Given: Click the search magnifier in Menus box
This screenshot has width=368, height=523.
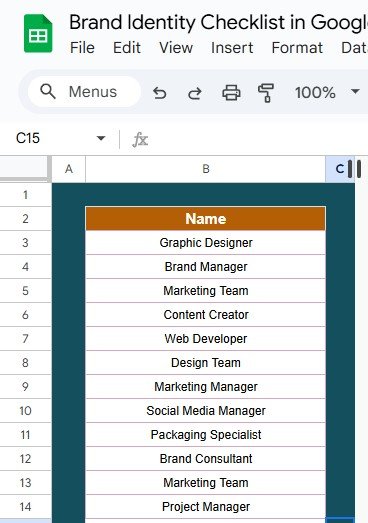Looking at the screenshot, I should (48, 91).
